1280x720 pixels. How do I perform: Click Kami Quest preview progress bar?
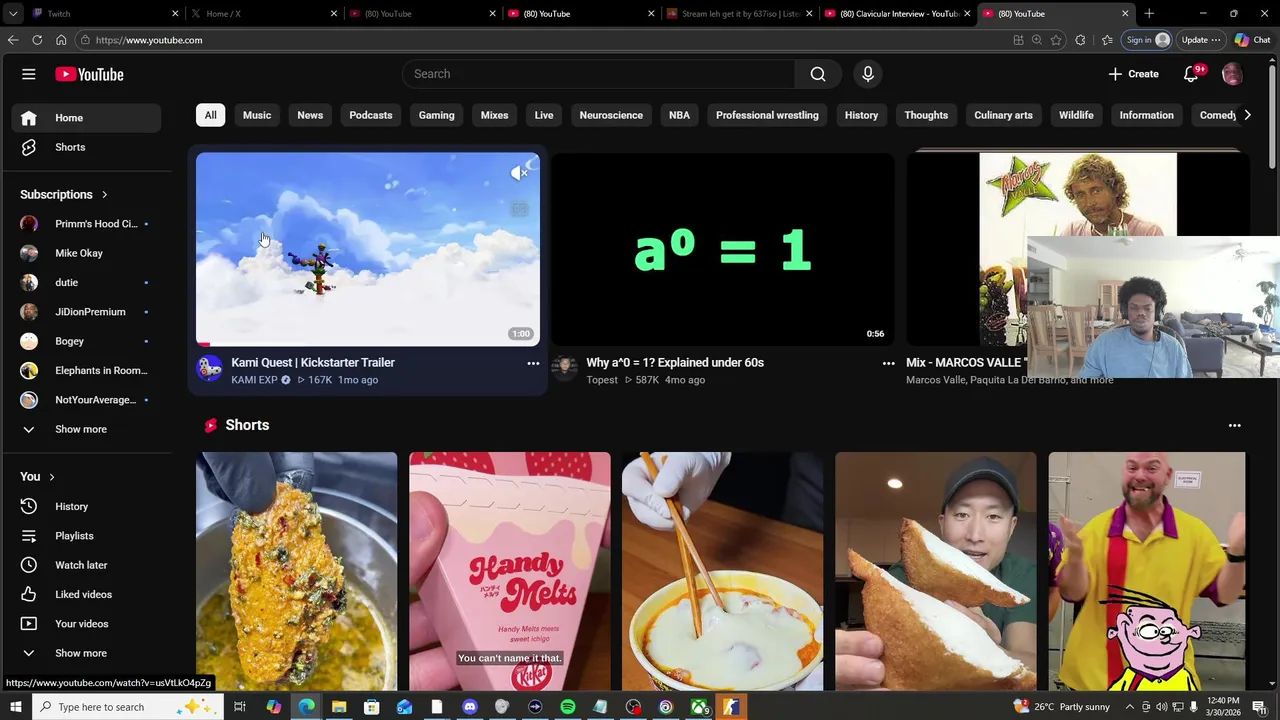[x=368, y=344]
